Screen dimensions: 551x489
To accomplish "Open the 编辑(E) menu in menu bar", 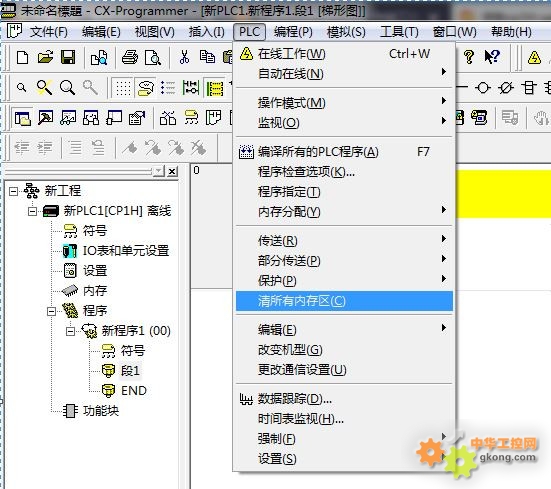I will click(101, 32).
